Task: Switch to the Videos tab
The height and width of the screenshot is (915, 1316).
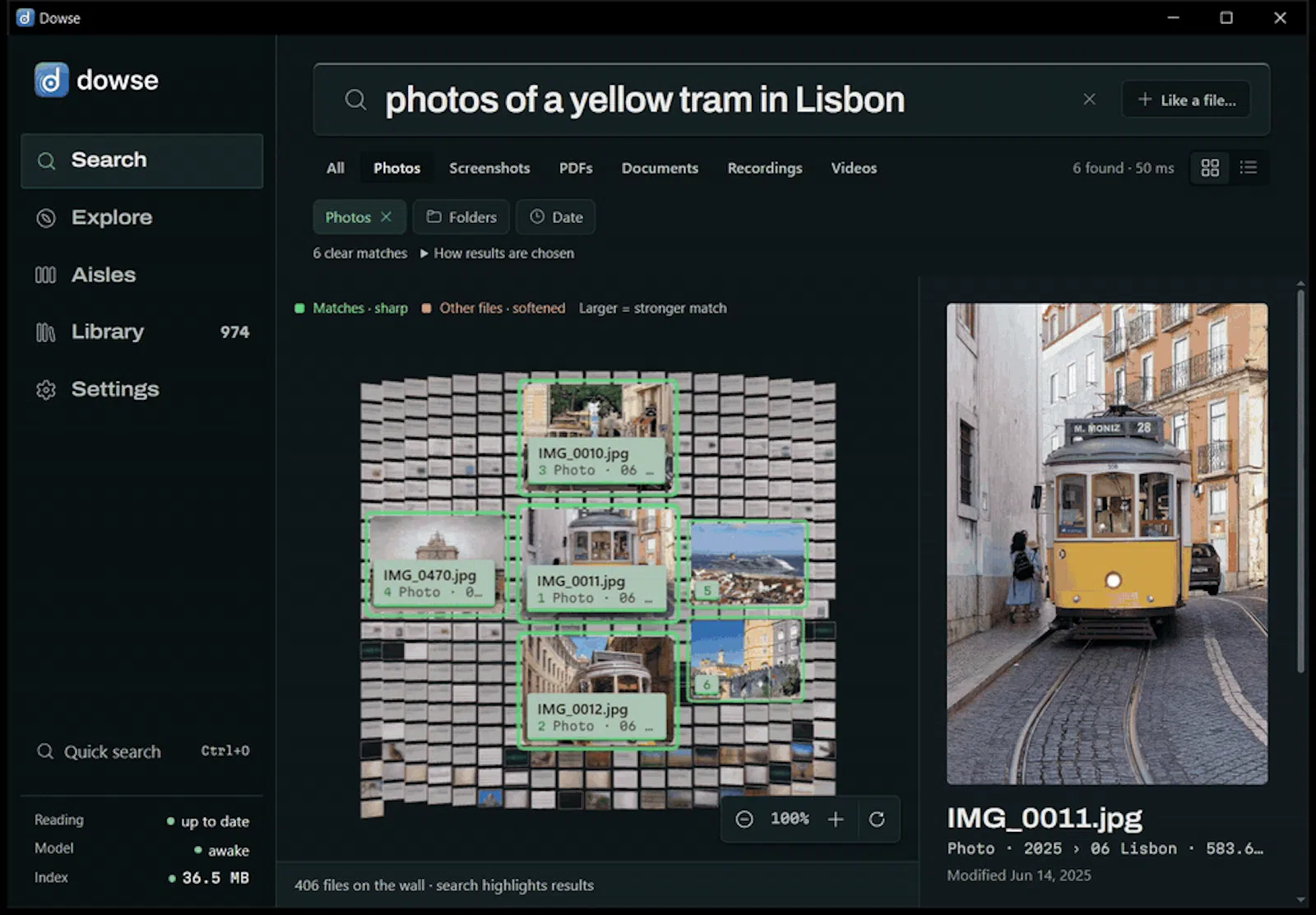Action: pyautogui.click(x=854, y=168)
